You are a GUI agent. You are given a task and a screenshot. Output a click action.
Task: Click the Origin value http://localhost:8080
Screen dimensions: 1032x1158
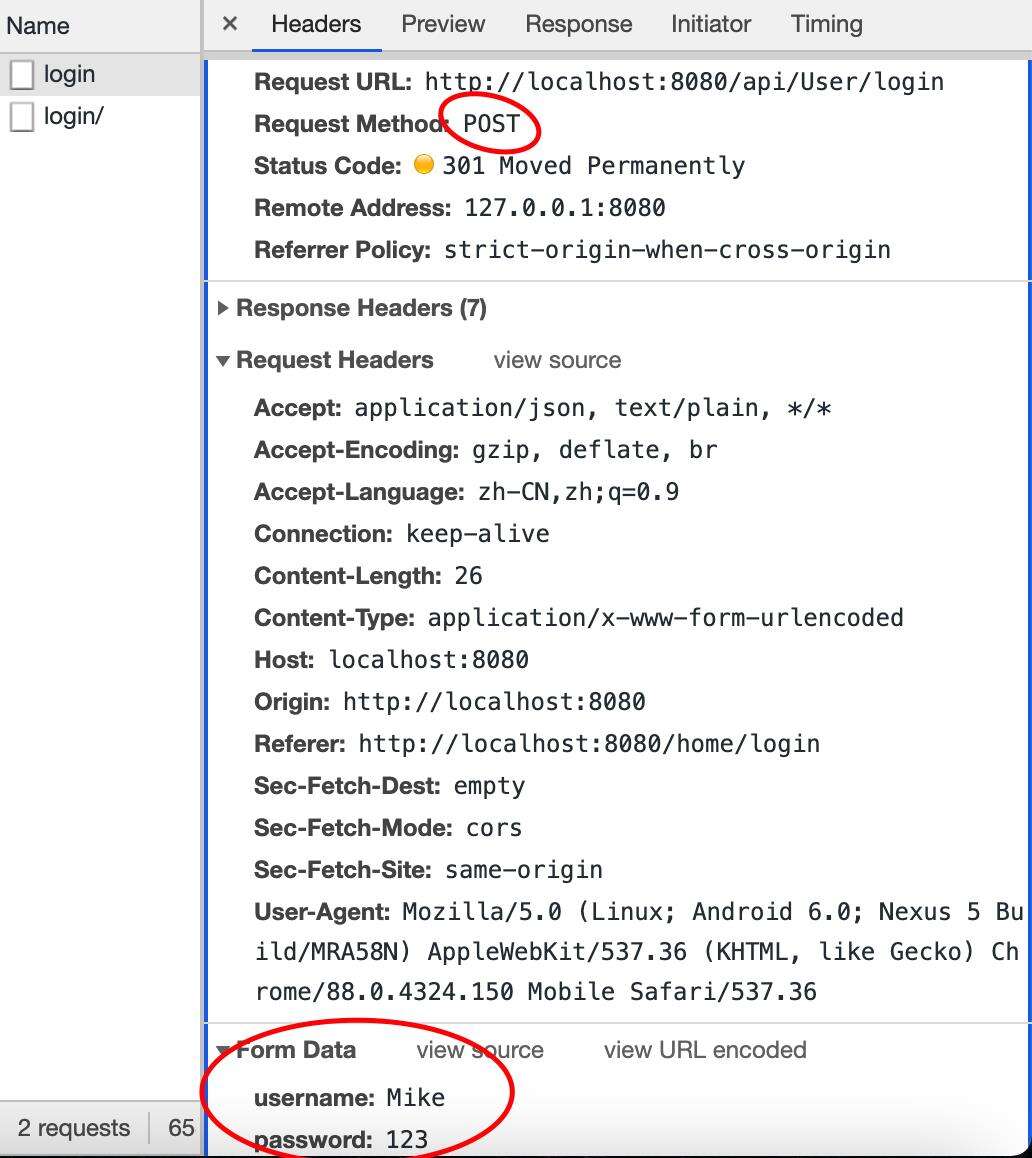494,702
